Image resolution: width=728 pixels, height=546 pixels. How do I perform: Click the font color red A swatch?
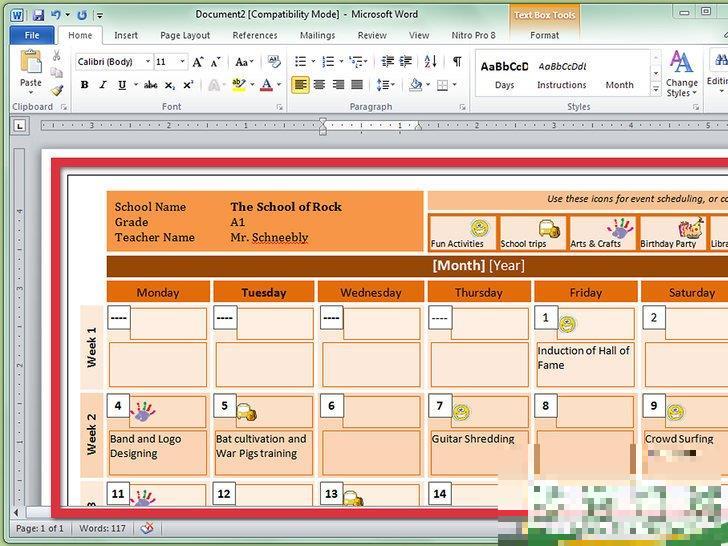coord(267,86)
